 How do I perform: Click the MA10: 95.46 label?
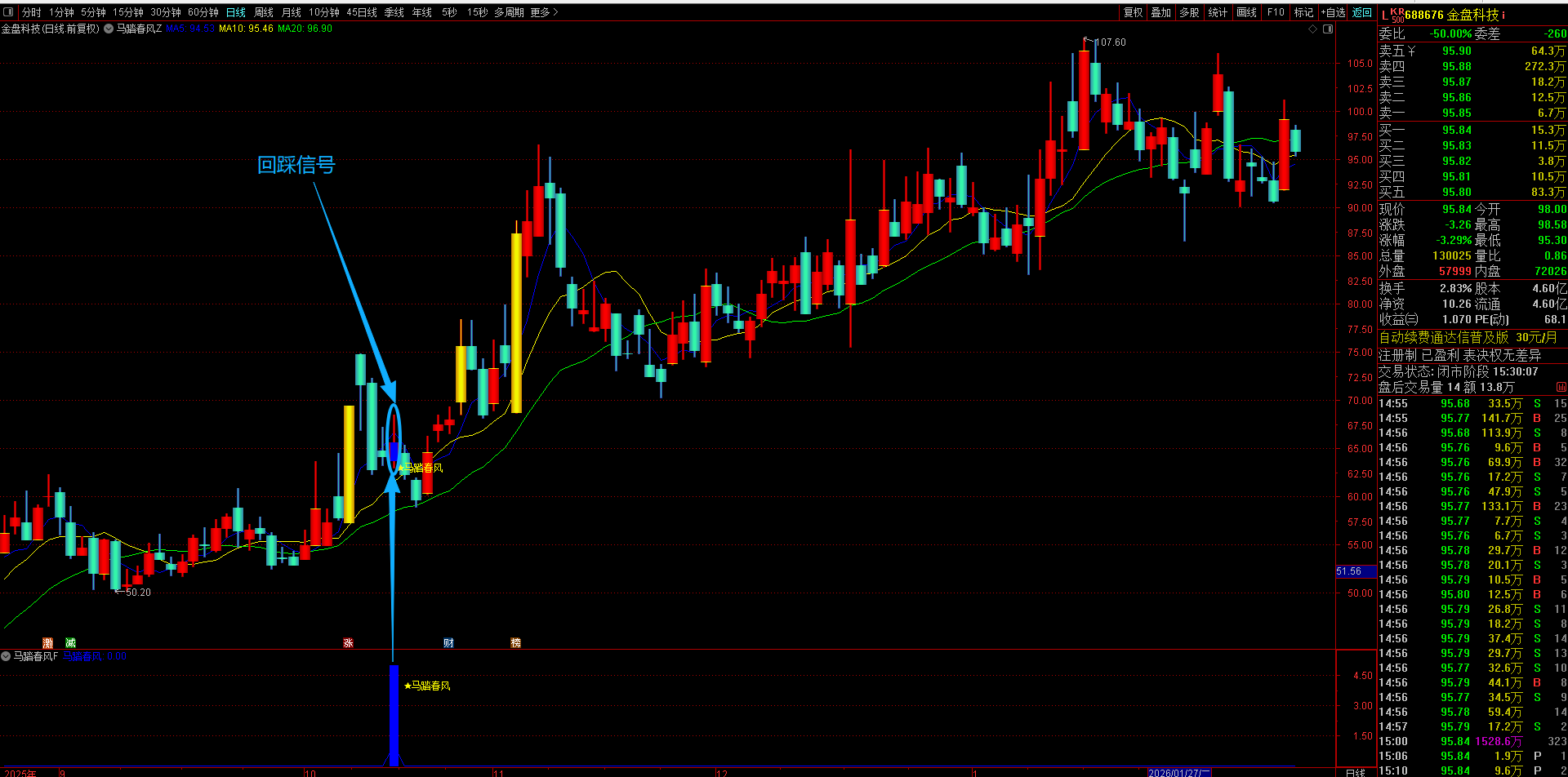[246, 29]
